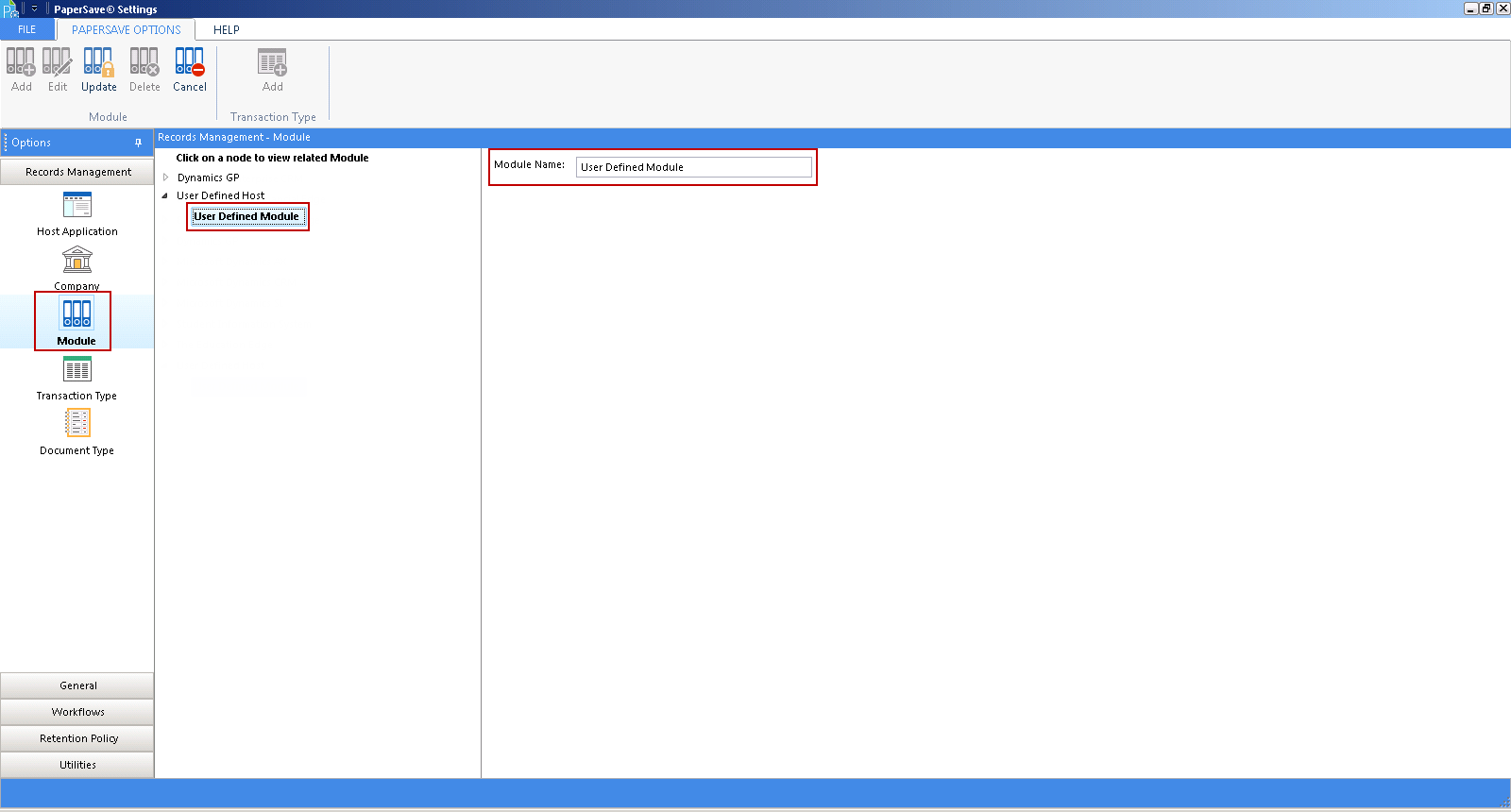Switch to the PAPERSAVE OPTIONS tab

tap(127, 29)
